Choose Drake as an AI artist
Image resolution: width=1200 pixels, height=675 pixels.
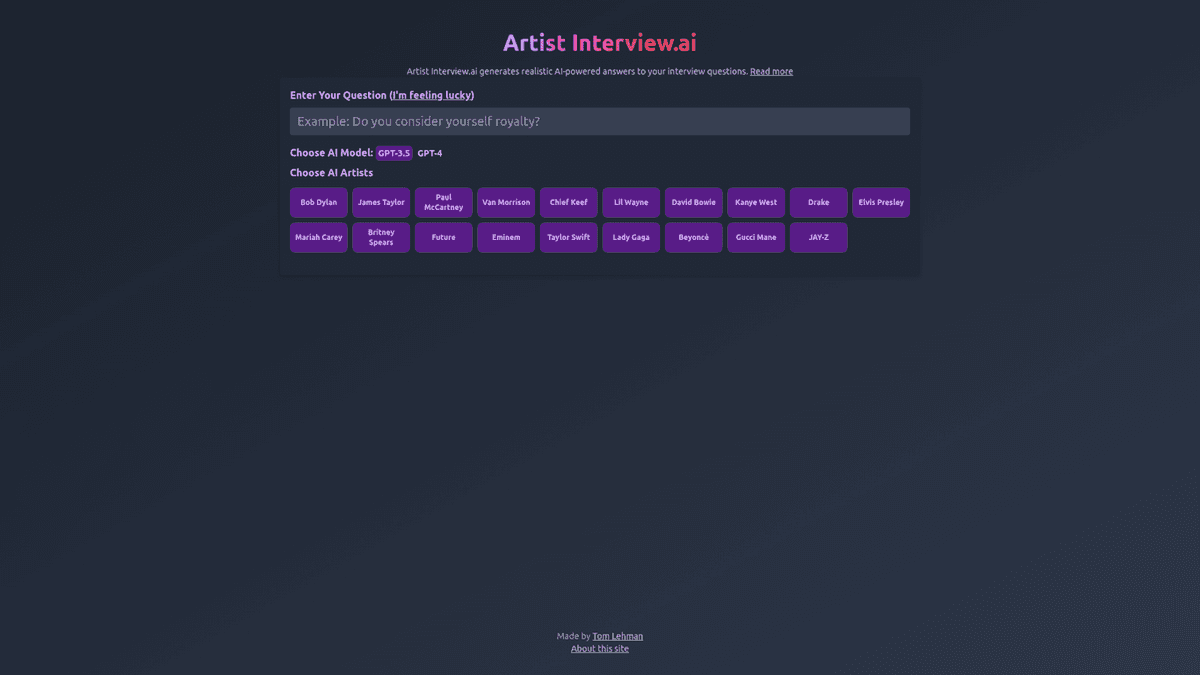click(819, 202)
